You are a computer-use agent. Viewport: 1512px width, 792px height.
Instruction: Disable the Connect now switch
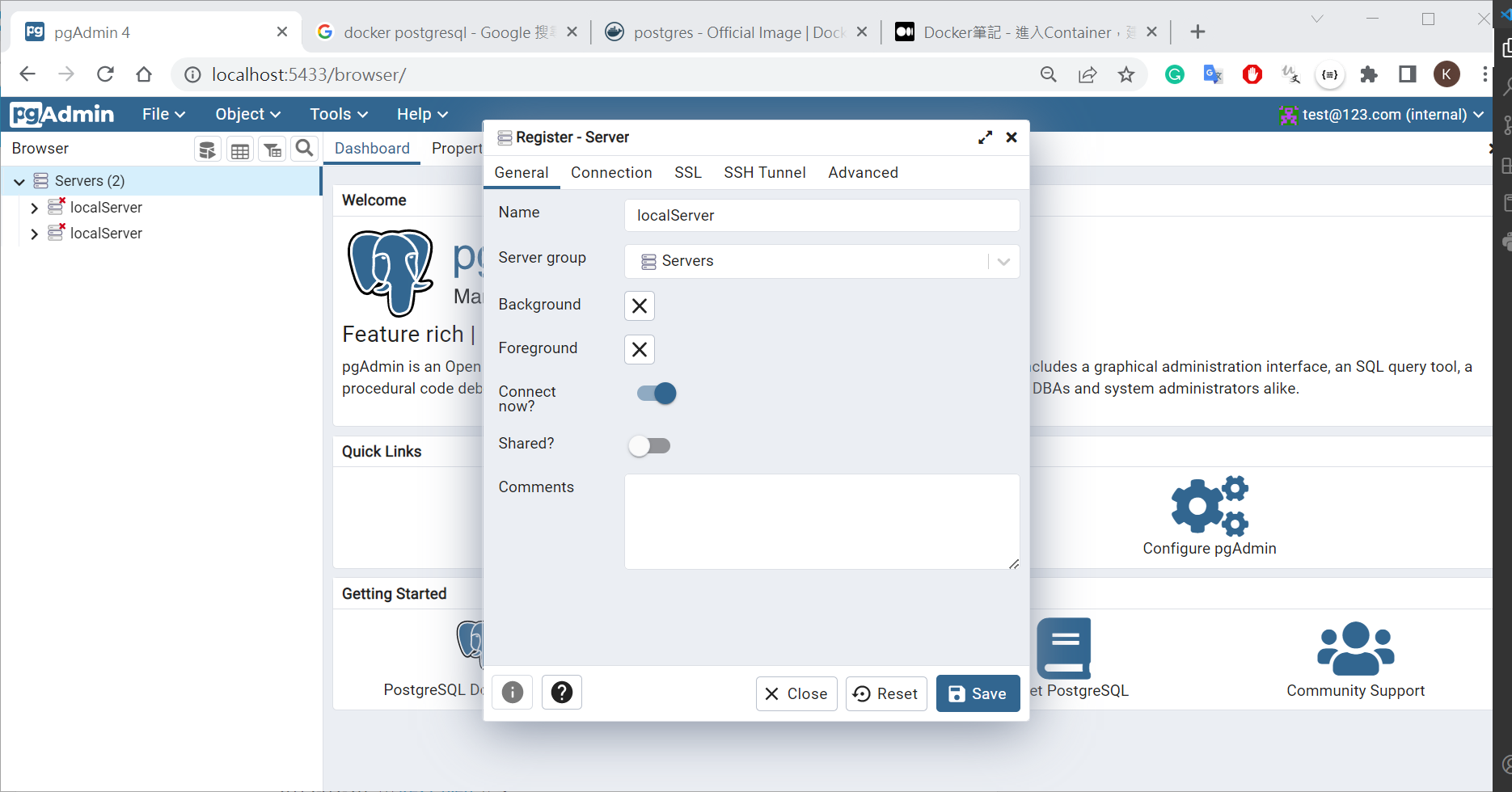click(657, 394)
